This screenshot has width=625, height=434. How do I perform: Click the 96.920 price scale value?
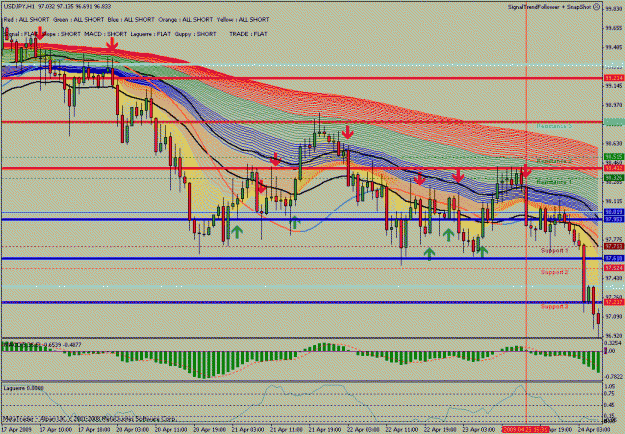point(614,336)
